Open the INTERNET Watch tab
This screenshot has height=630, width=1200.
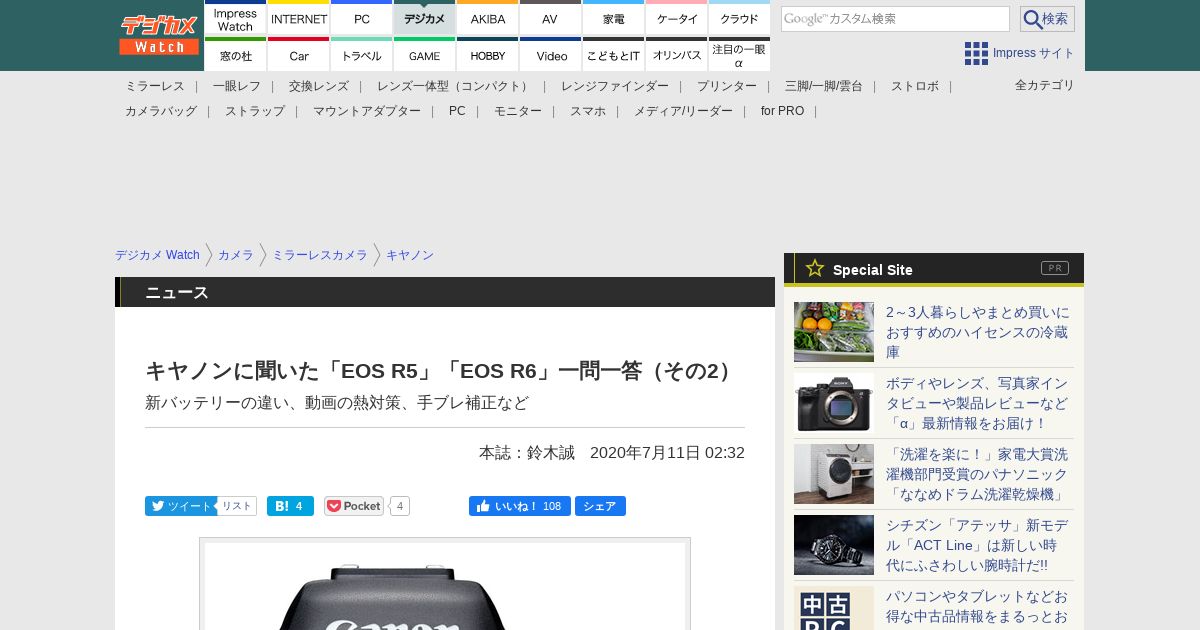[299, 18]
